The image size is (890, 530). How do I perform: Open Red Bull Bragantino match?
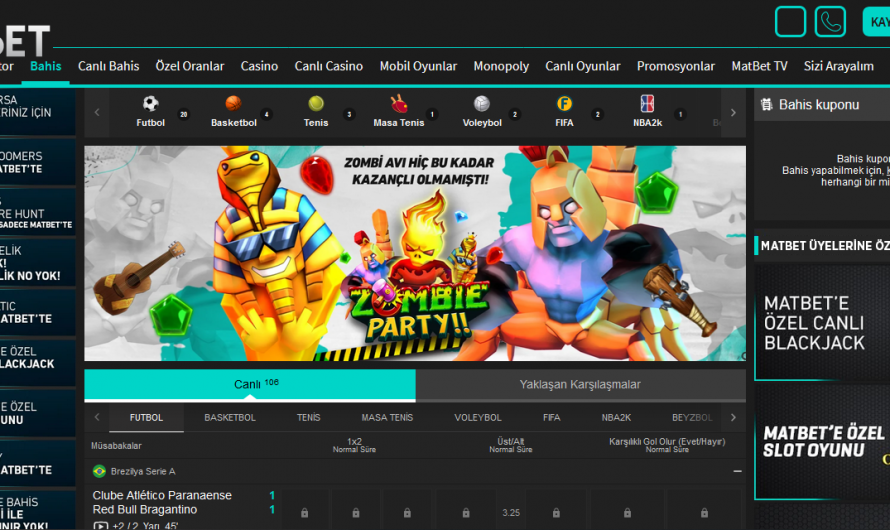tap(145, 510)
